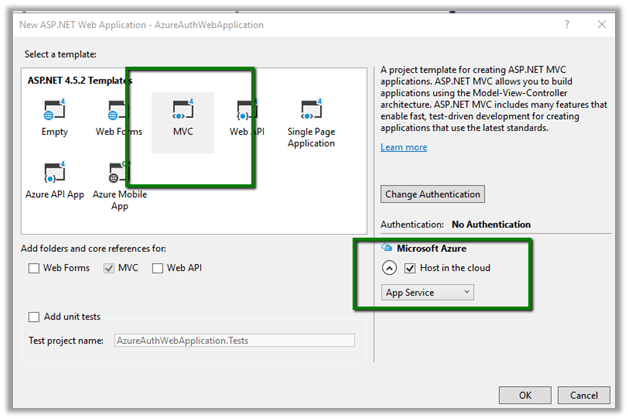Uncheck the MVC core references checkbox
The width and height of the screenshot is (628, 419).
tap(111, 268)
